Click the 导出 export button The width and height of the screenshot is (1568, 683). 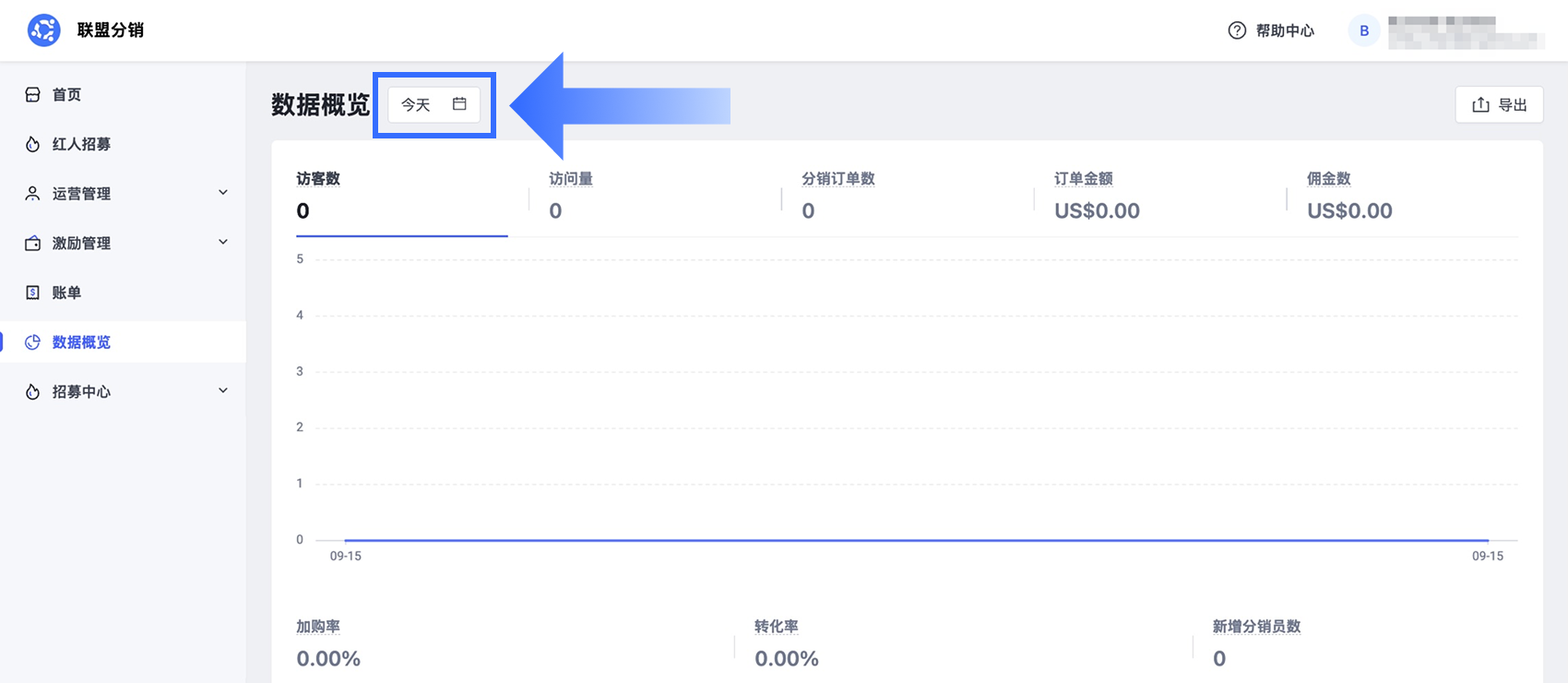1499,104
